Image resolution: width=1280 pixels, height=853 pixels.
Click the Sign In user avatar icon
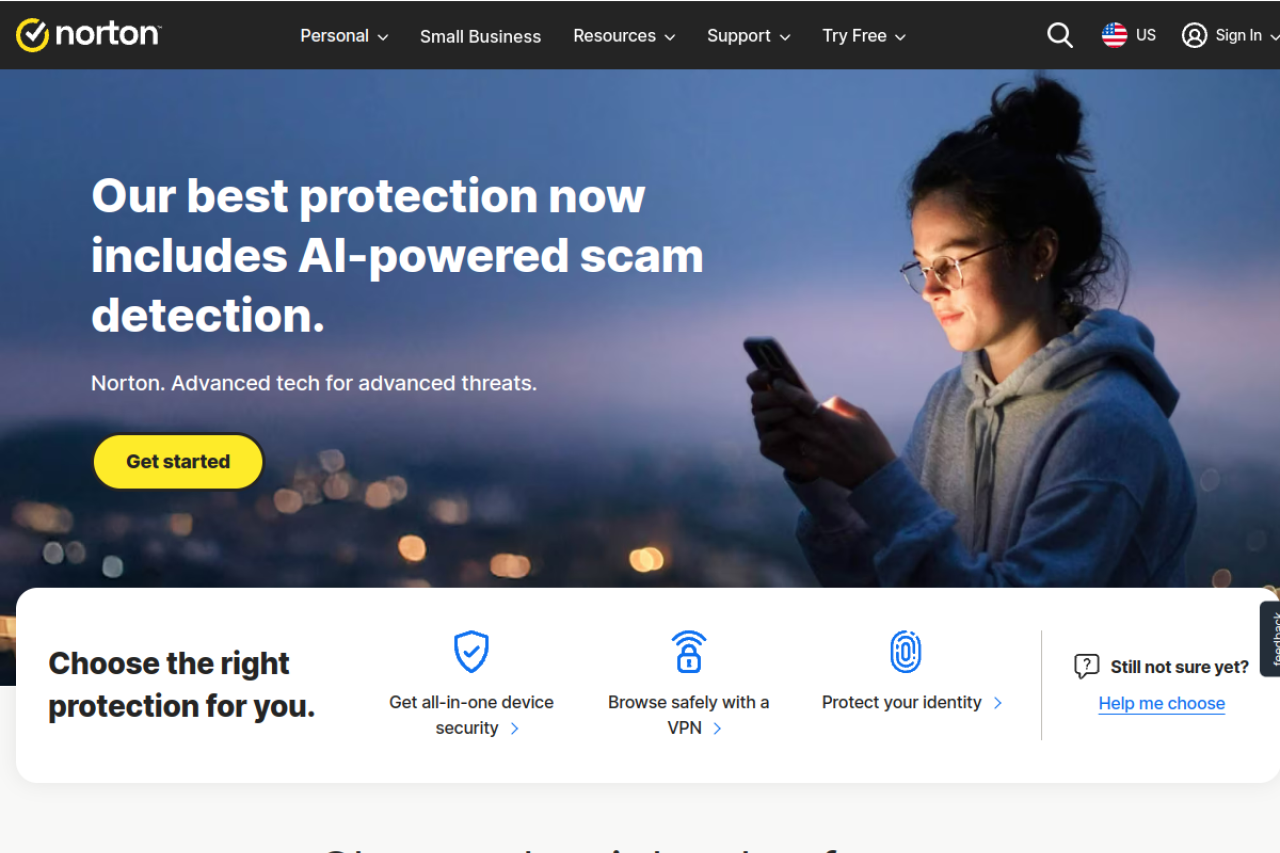[1194, 36]
